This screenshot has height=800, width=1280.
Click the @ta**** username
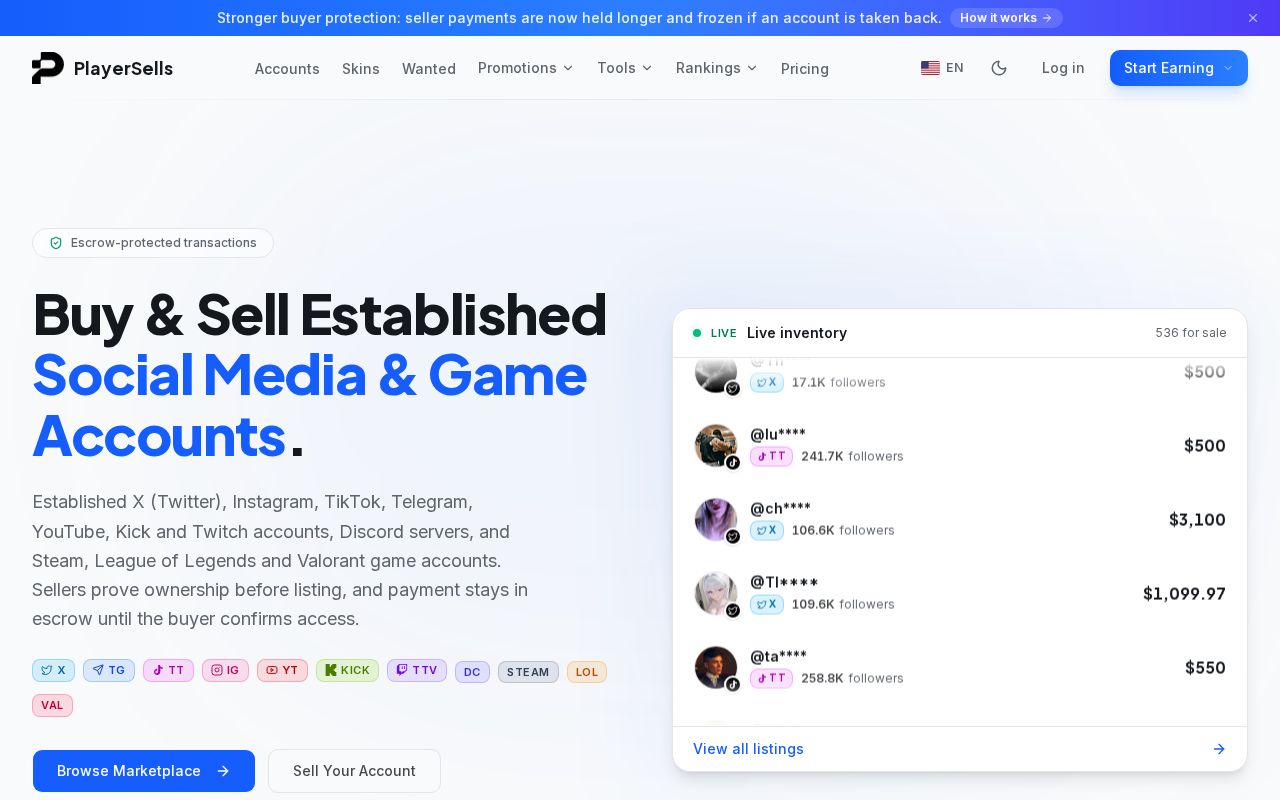coord(778,656)
